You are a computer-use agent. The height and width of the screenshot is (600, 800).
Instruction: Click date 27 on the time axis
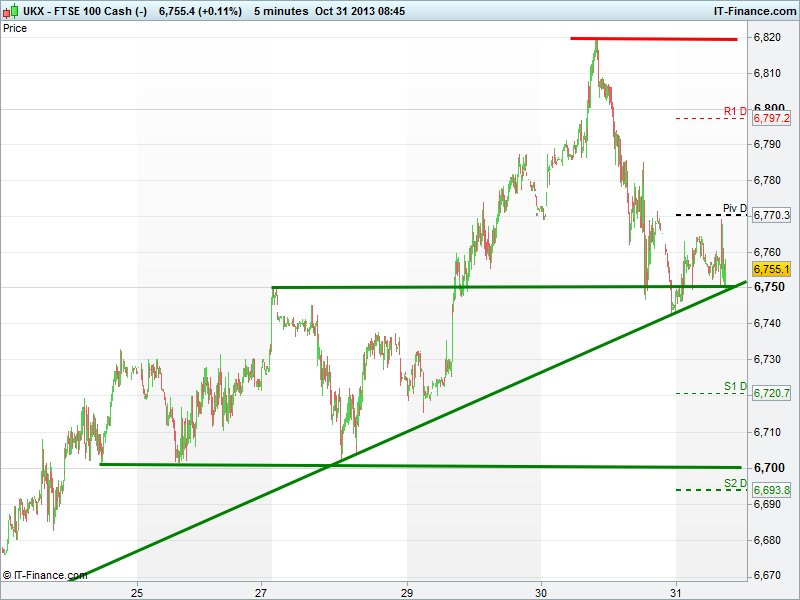261,593
